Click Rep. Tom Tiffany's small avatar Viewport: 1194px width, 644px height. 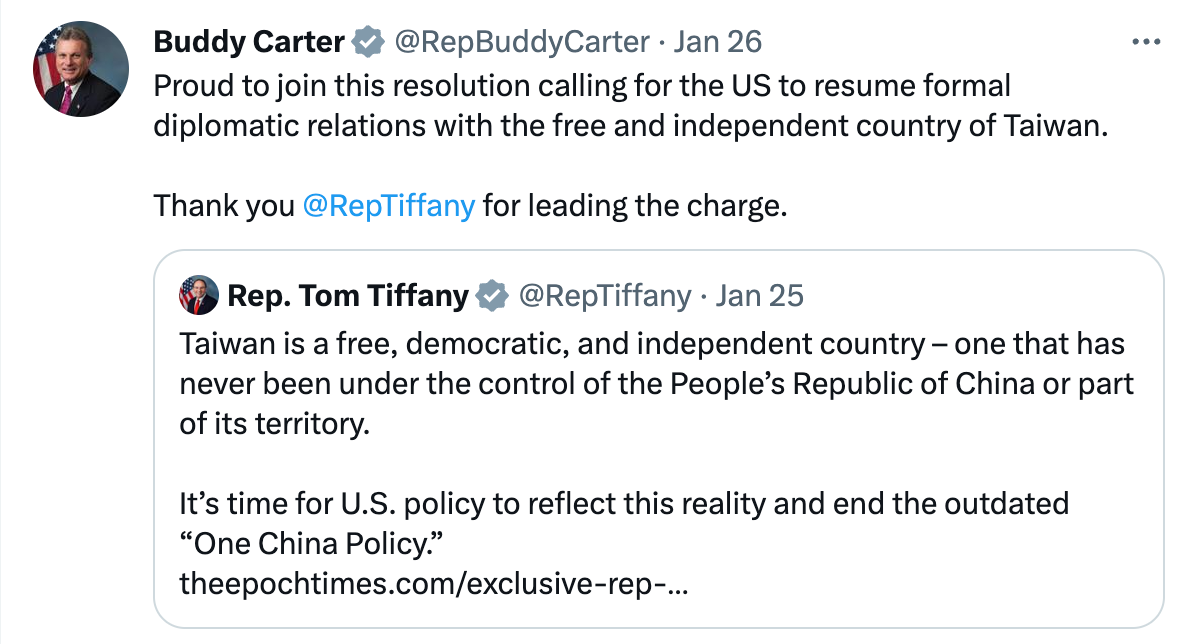tap(199, 295)
